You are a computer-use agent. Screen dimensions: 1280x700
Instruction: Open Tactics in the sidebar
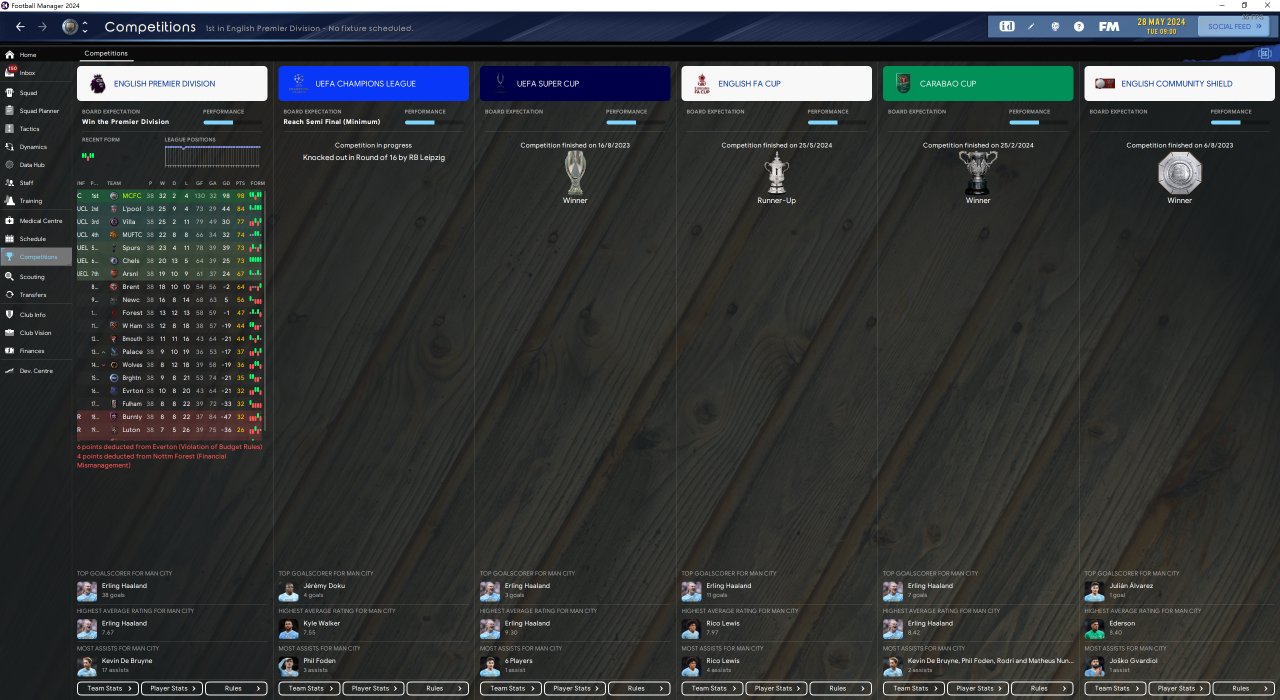36,129
